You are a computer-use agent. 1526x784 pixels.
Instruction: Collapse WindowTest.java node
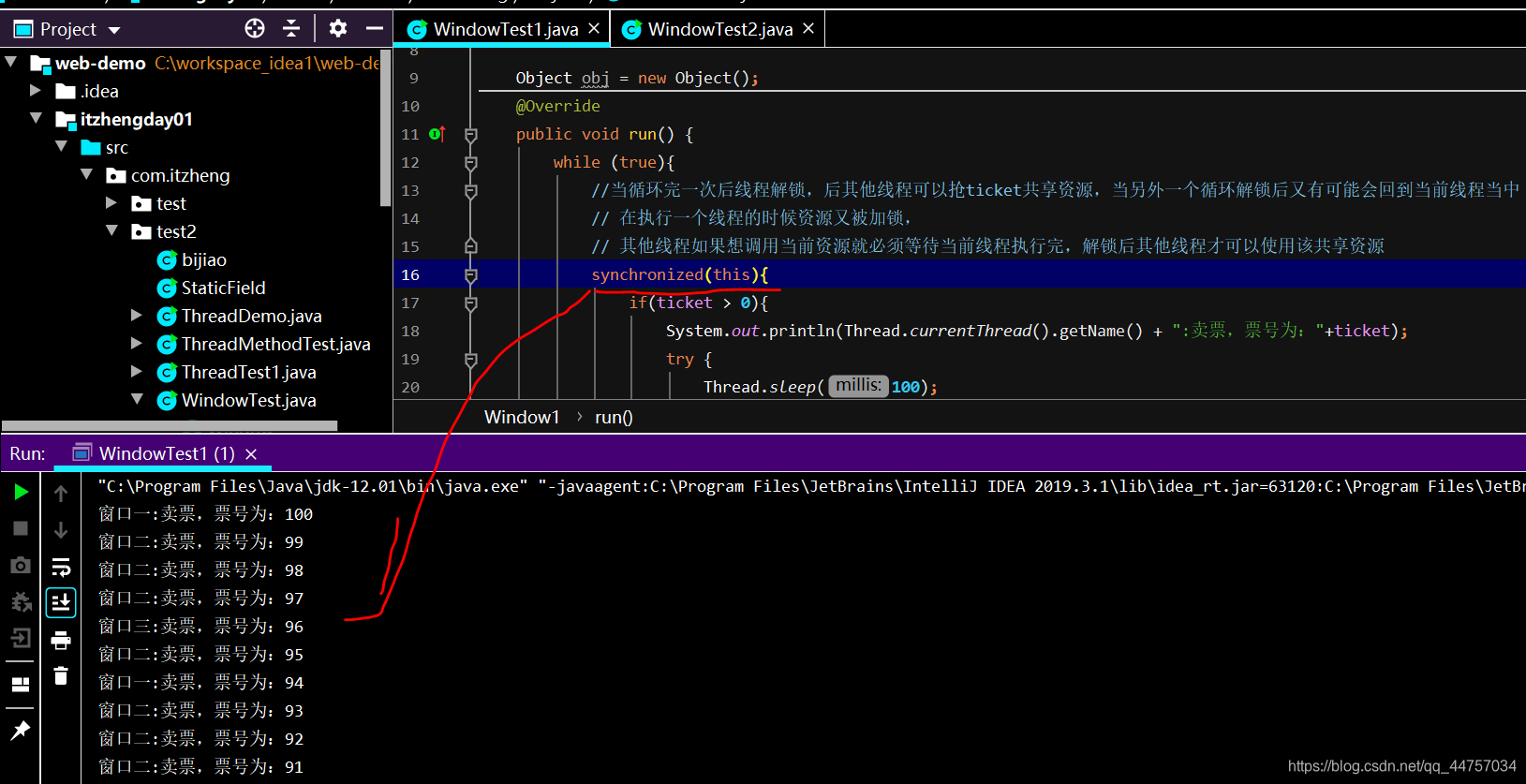coord(137,400)
